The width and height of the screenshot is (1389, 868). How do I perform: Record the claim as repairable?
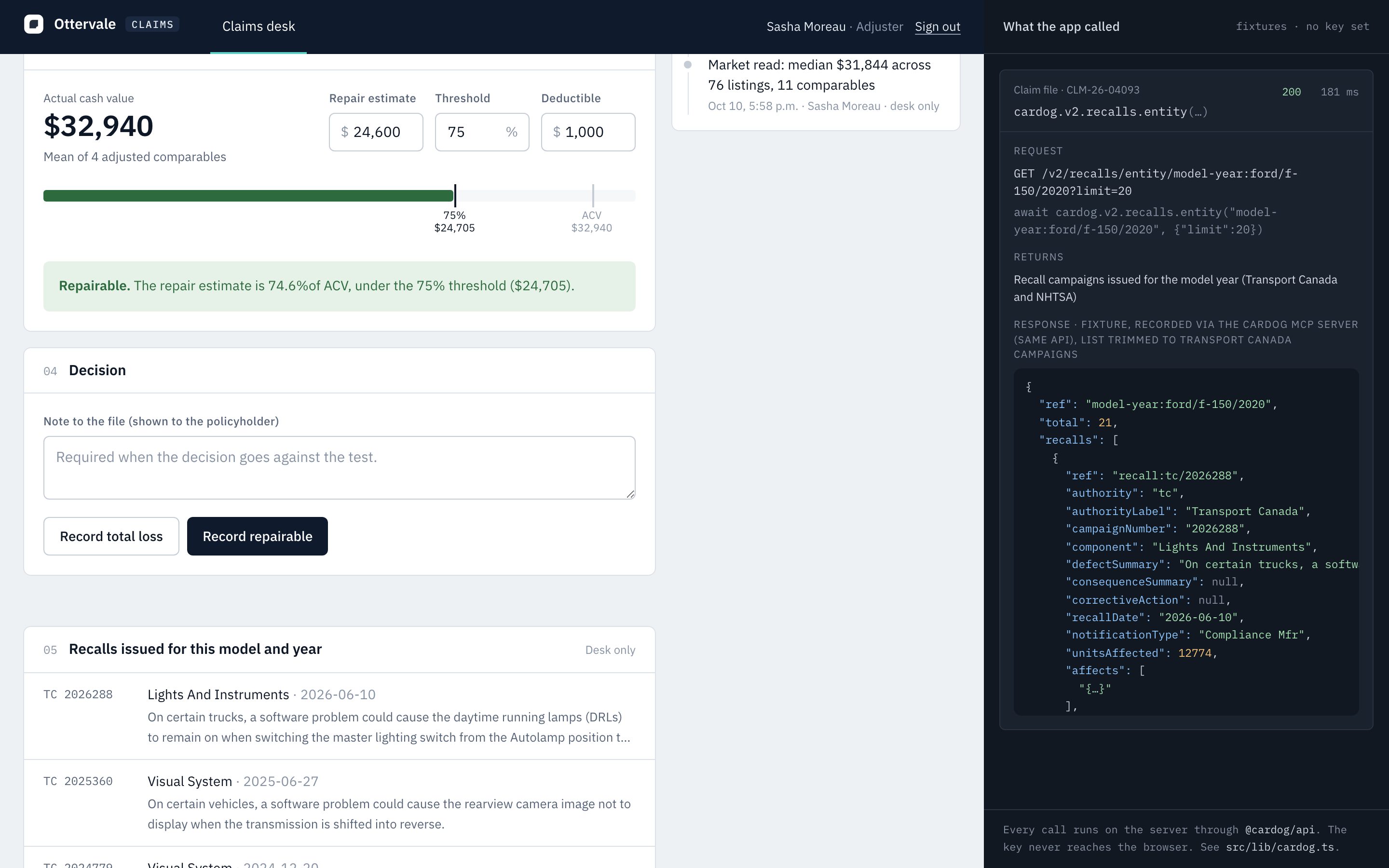click(x=257, y=536)
